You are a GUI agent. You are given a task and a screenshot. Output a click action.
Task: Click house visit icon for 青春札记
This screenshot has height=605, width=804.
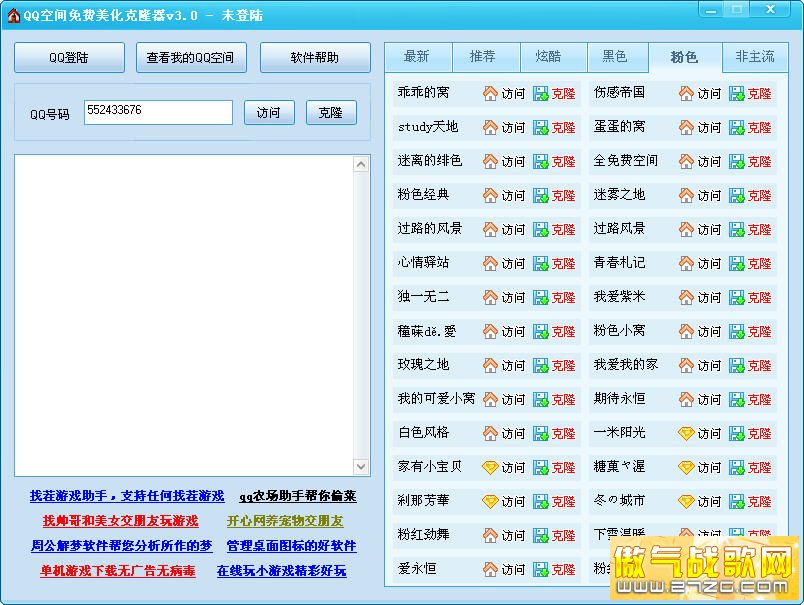tap(686, 263)
